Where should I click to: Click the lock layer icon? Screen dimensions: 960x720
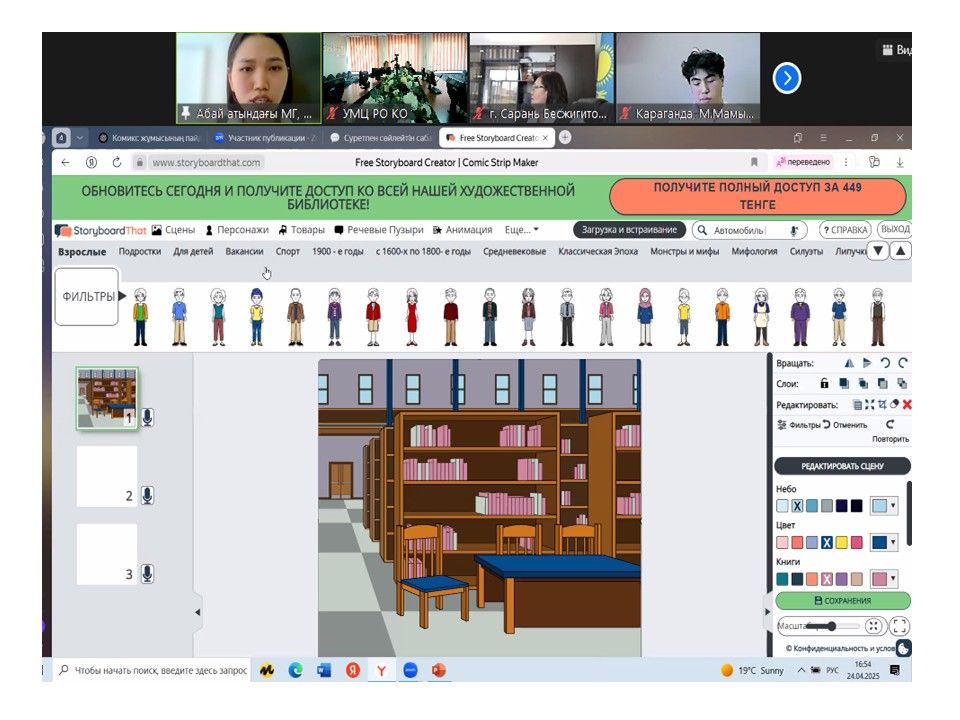824,384
